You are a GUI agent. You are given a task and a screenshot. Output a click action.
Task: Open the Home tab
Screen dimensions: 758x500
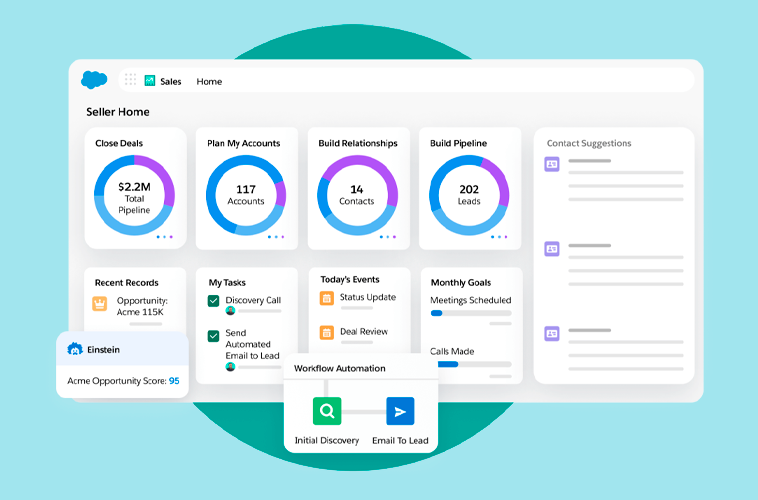[209, 81]
